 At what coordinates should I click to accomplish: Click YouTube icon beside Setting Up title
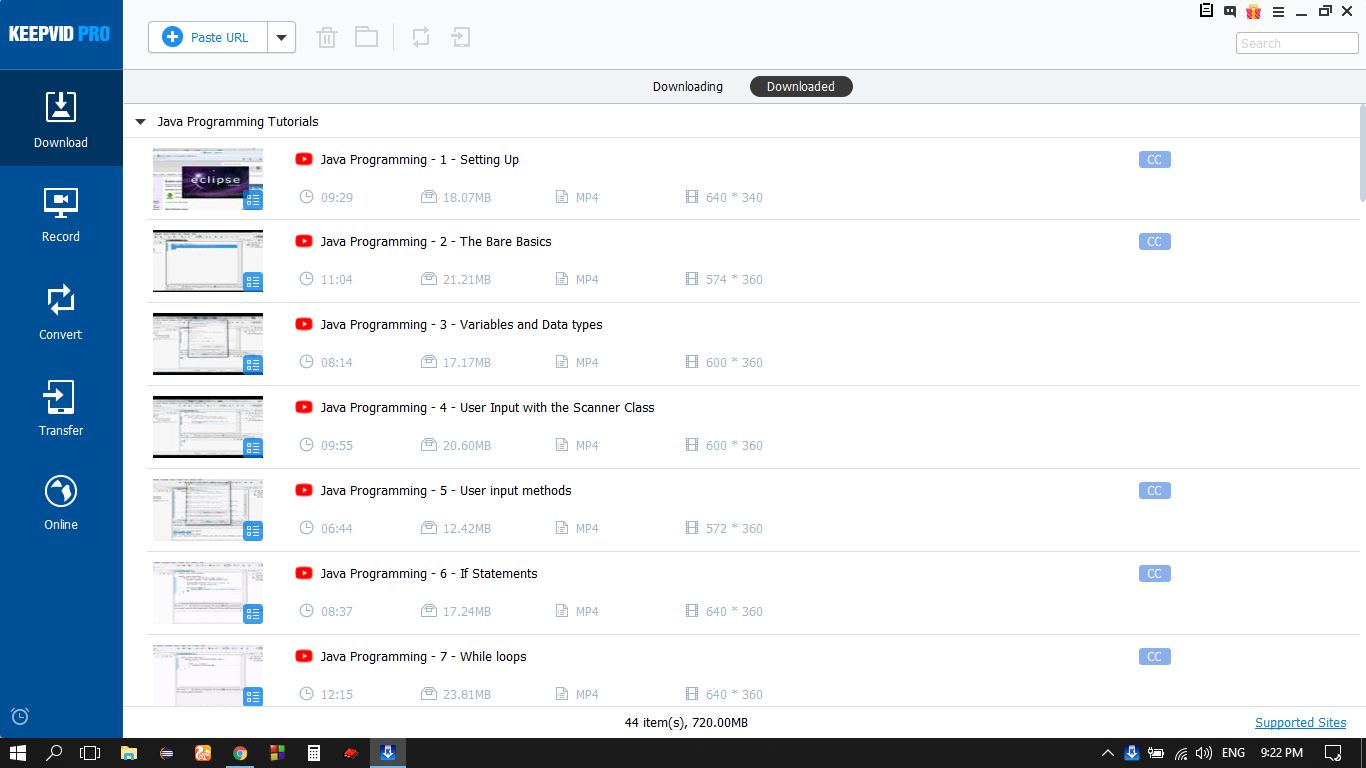coord(304,160)
